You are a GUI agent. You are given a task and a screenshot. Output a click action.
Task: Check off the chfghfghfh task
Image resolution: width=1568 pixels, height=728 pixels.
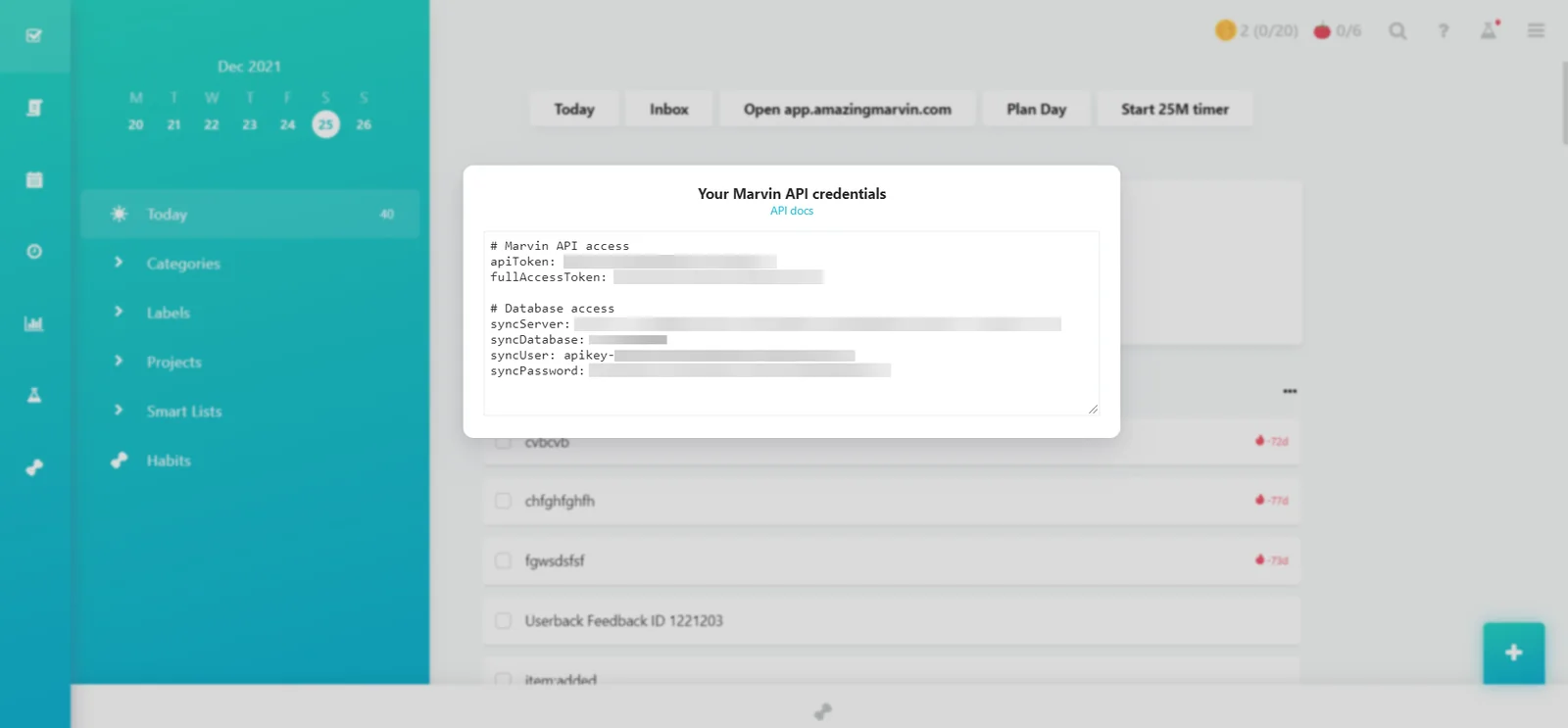(x=503, y=501)
